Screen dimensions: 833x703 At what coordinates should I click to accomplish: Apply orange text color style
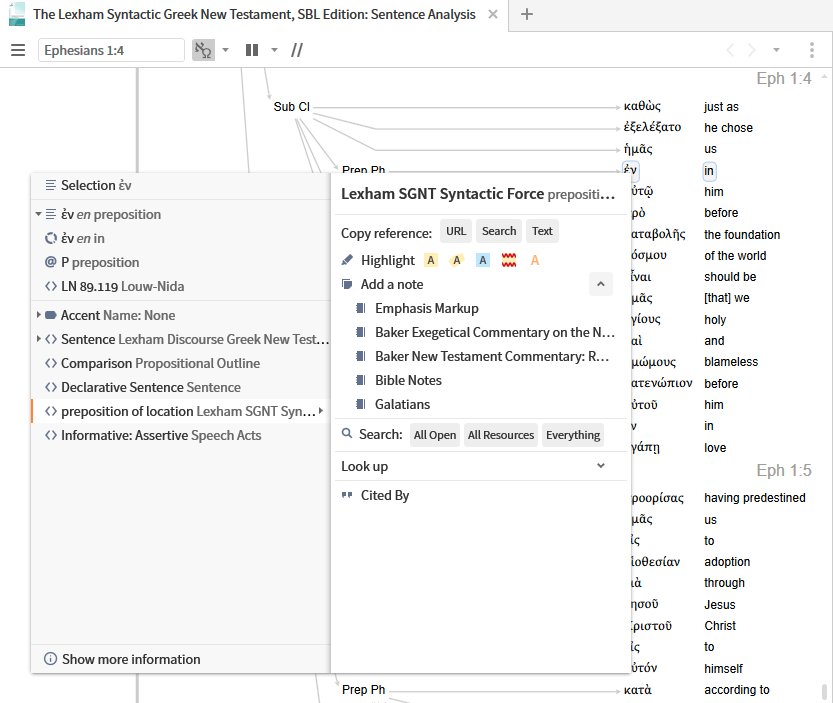coord(534,260)
